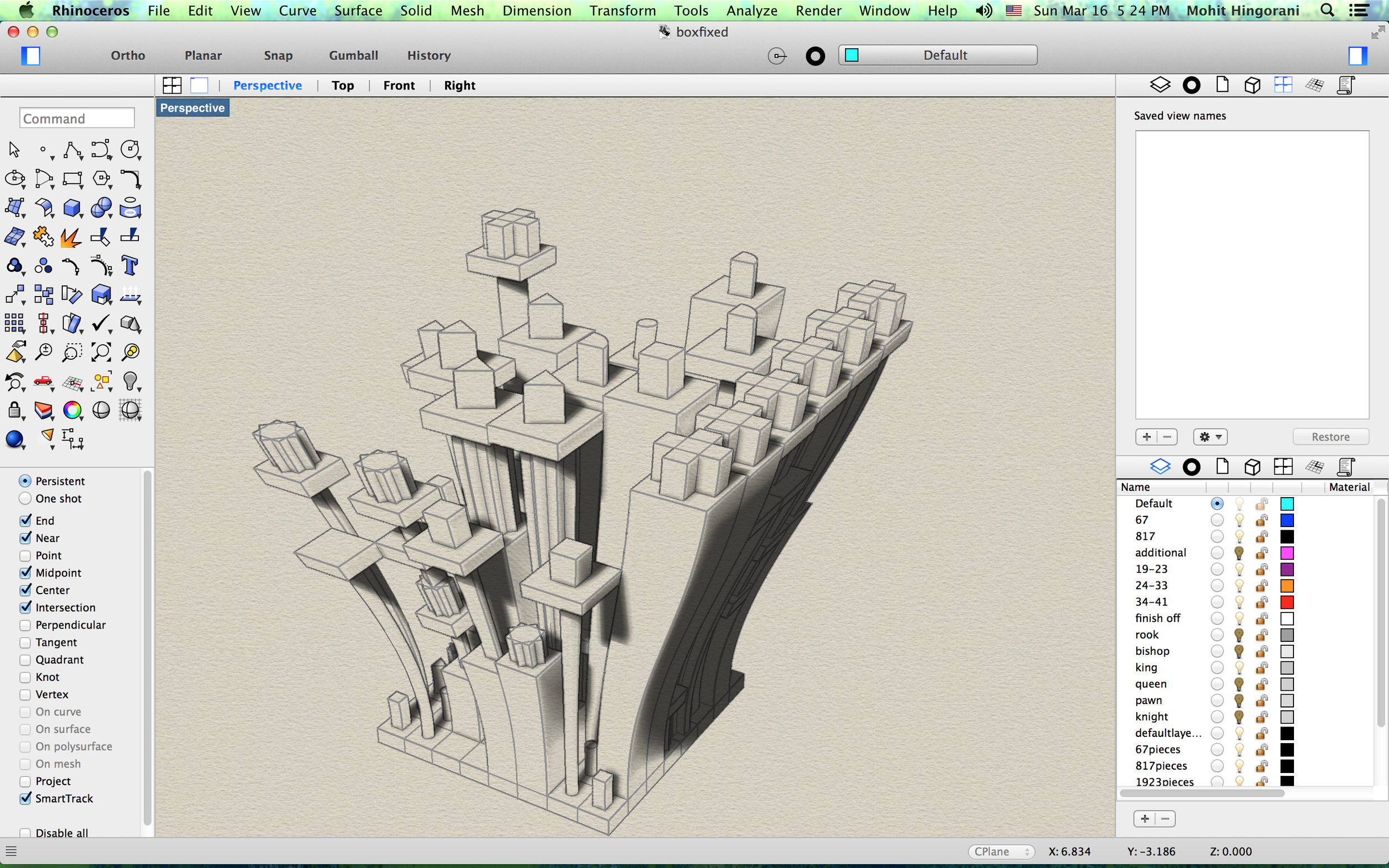Viewport: 1389px width, 868px height.
Task: Turn off the Midpoint osnap
Action: coord(25,573)
